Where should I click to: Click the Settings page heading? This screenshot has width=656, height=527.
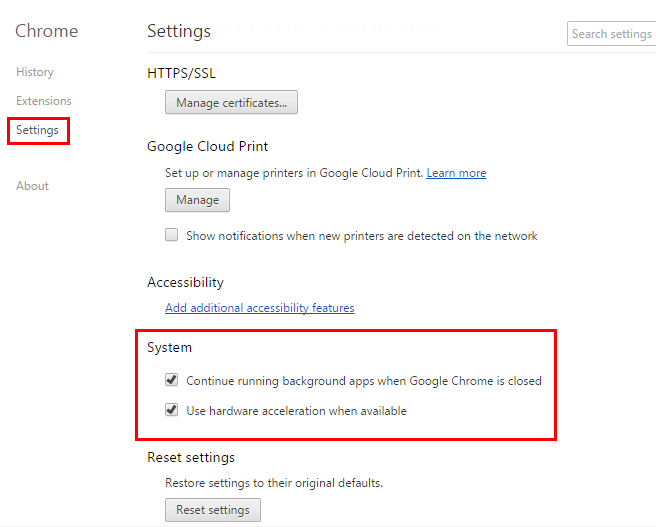tap(179, 31)
